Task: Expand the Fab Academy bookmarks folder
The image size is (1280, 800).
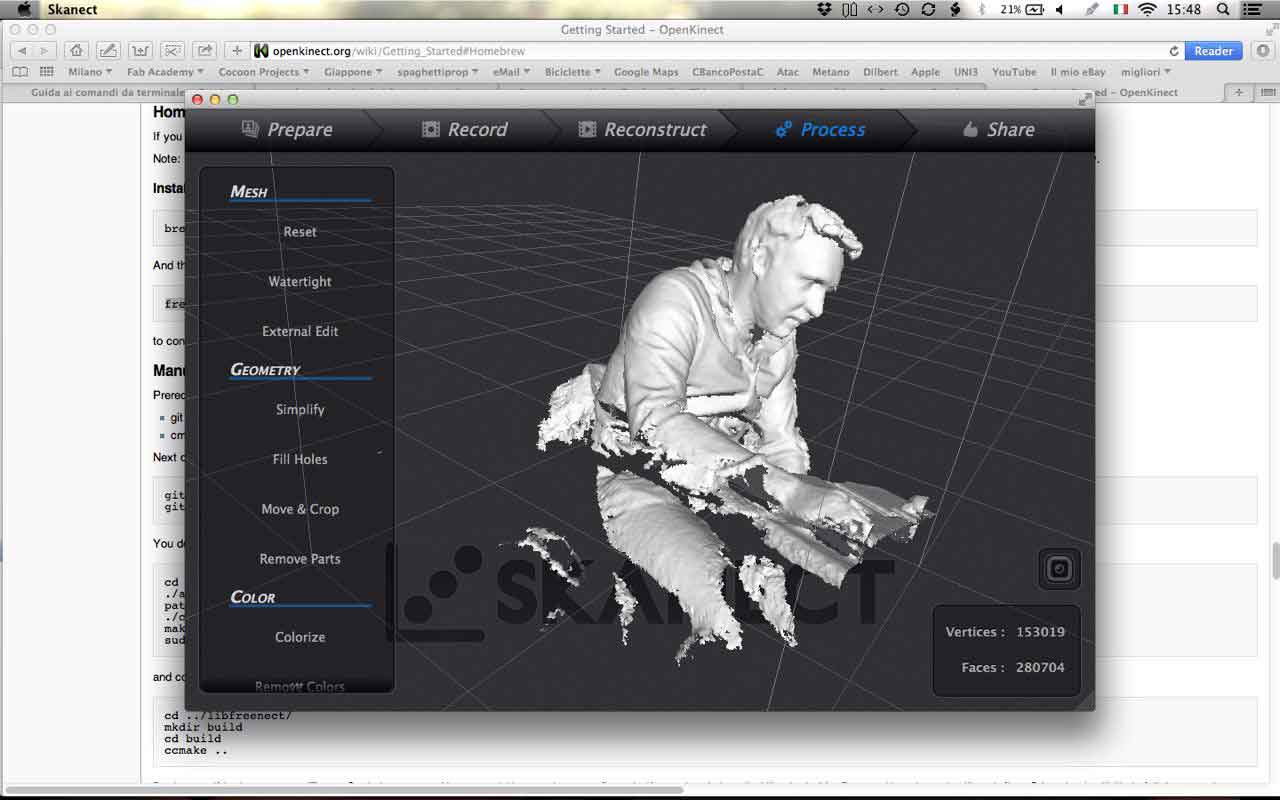Action: tap(165, 72)
